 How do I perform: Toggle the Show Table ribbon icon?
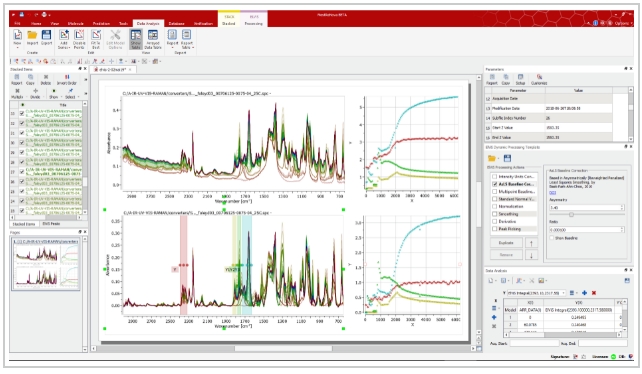click(136, 39)
